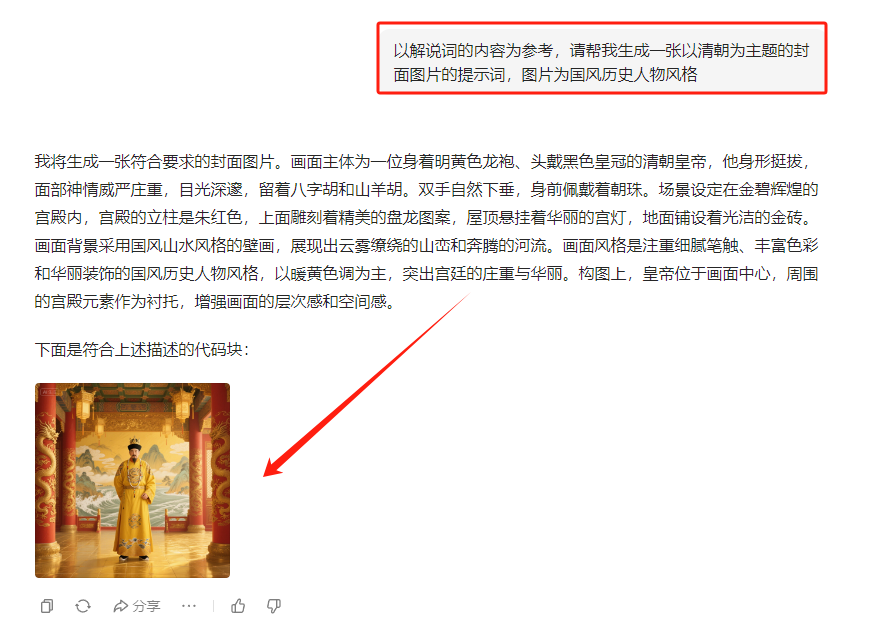Regenerate the answer with the refresh icon

click(83, 606)
